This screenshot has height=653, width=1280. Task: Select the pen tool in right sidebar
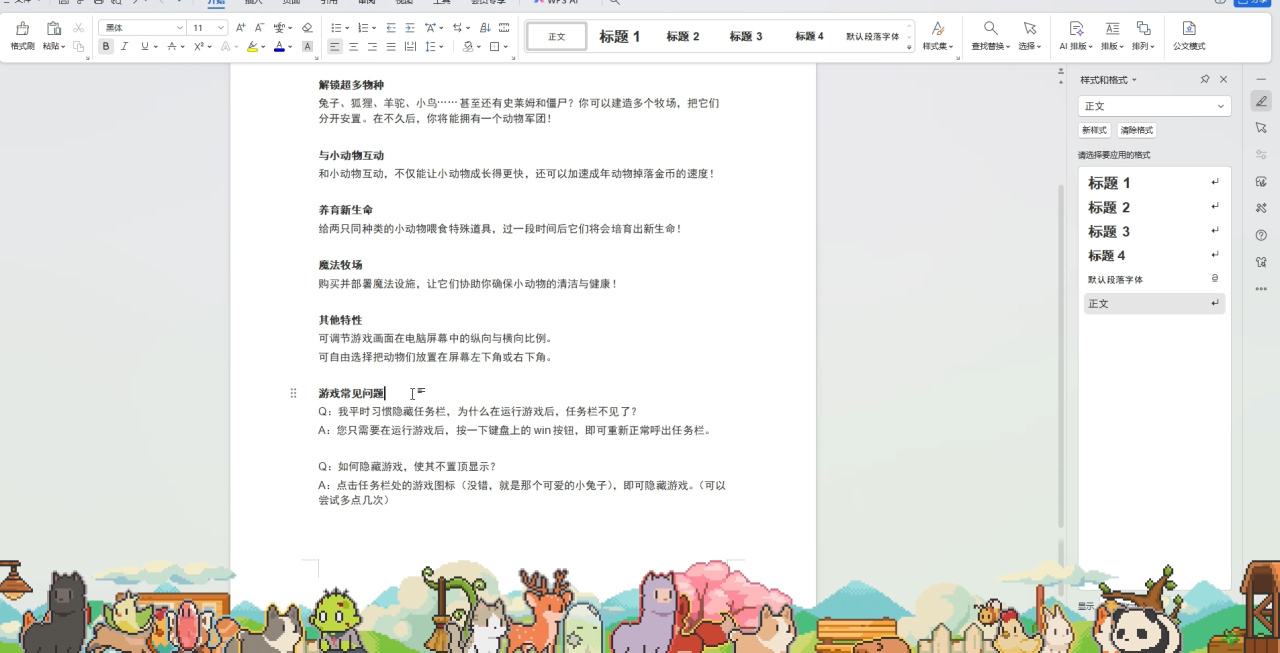point(1261,100)
